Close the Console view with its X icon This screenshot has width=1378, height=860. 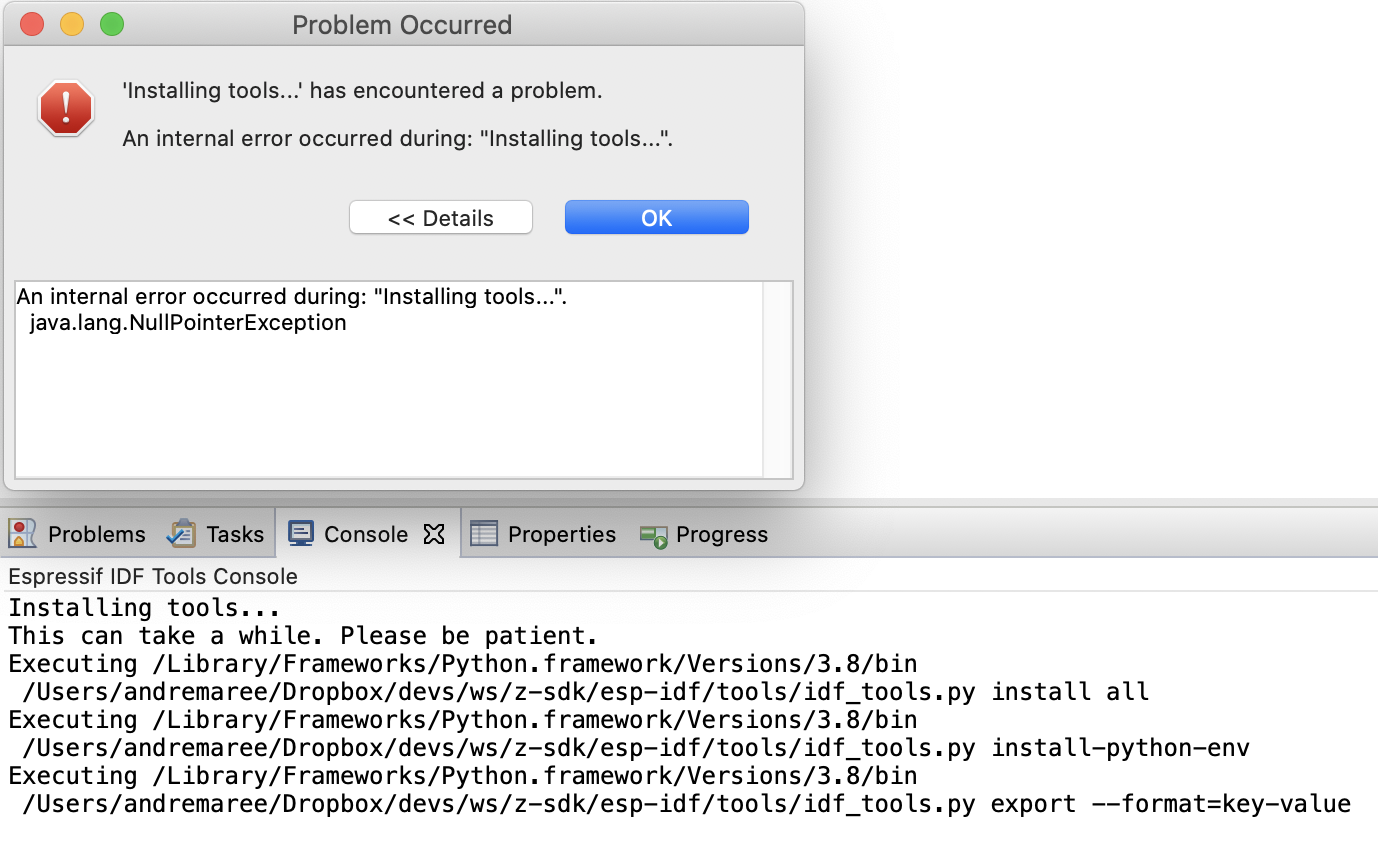tap(433, 534)
